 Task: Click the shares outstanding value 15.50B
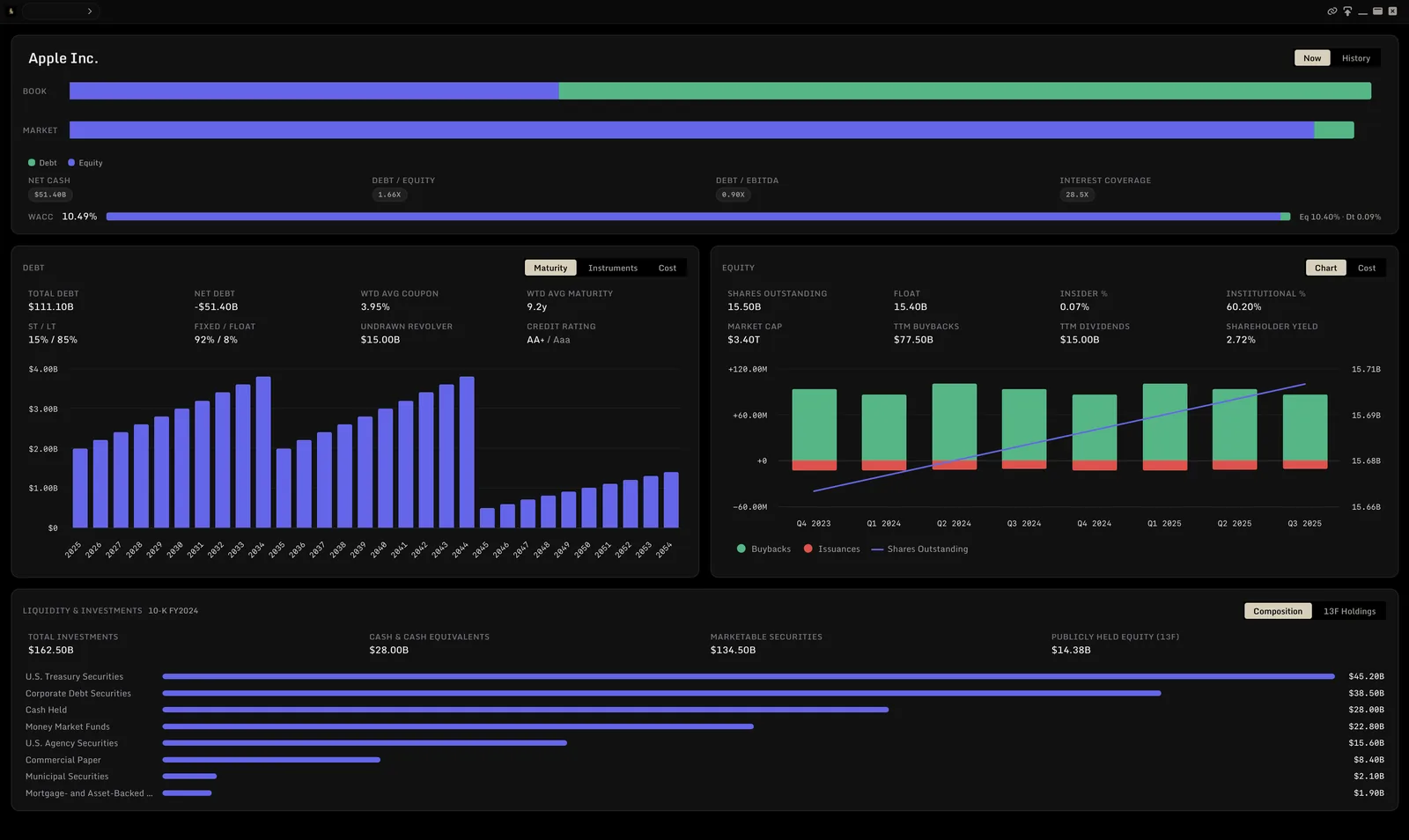click(x=744, y=307)
